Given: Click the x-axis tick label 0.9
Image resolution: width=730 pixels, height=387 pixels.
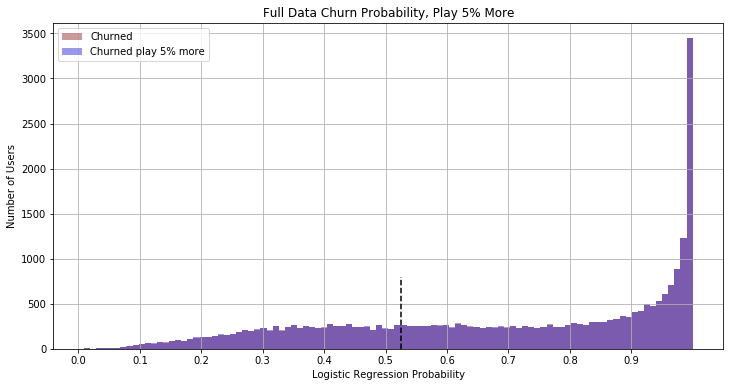Looking at the screenshot, I should point(631,360).
